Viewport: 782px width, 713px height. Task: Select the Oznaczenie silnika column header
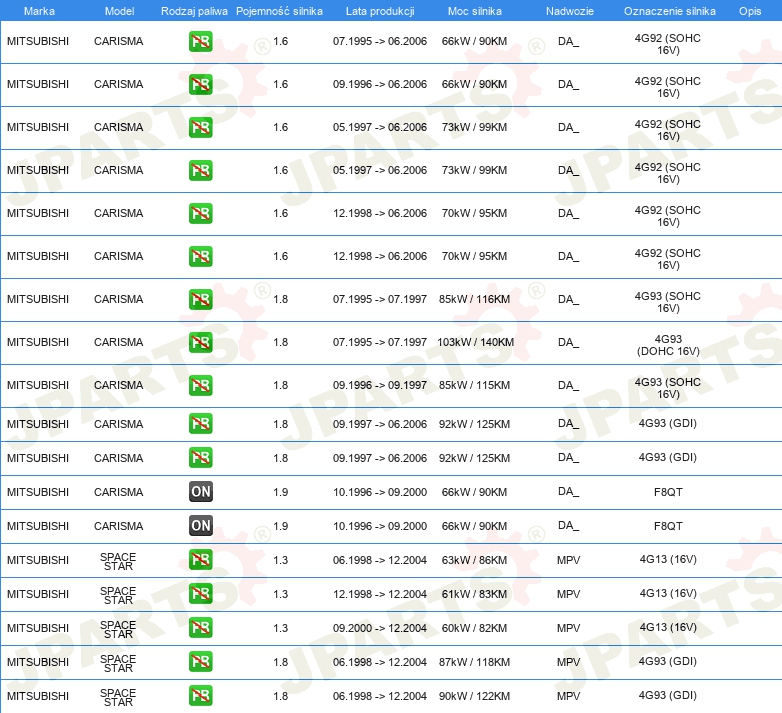(670, 11)
